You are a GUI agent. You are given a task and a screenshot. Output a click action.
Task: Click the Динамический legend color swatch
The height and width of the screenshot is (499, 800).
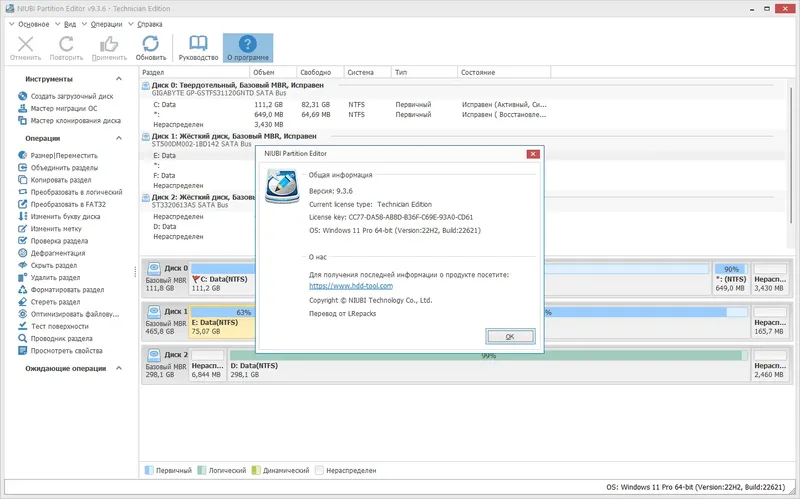[x=256, y=470]
